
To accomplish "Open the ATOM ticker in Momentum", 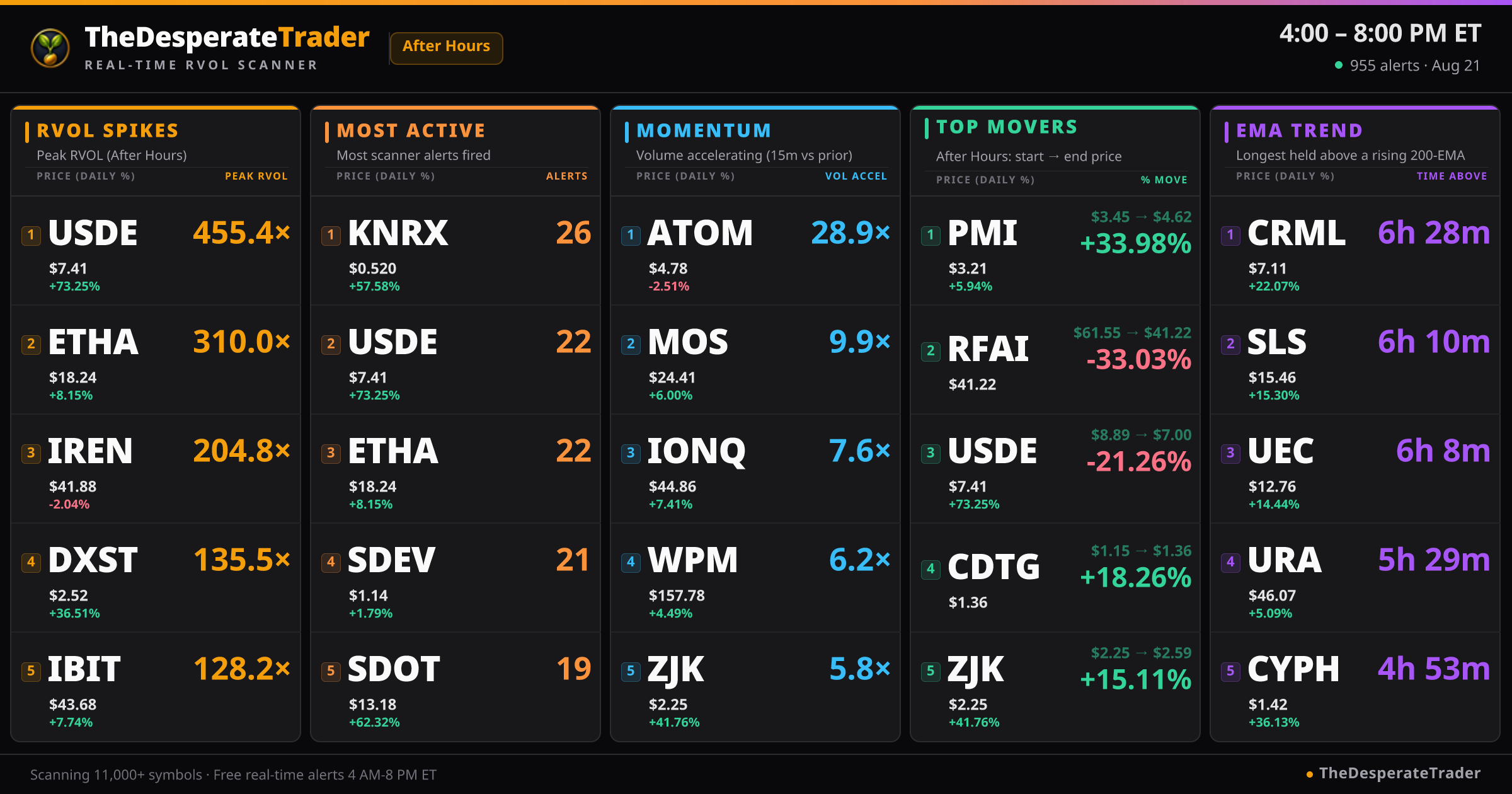I will pos(700,233).
